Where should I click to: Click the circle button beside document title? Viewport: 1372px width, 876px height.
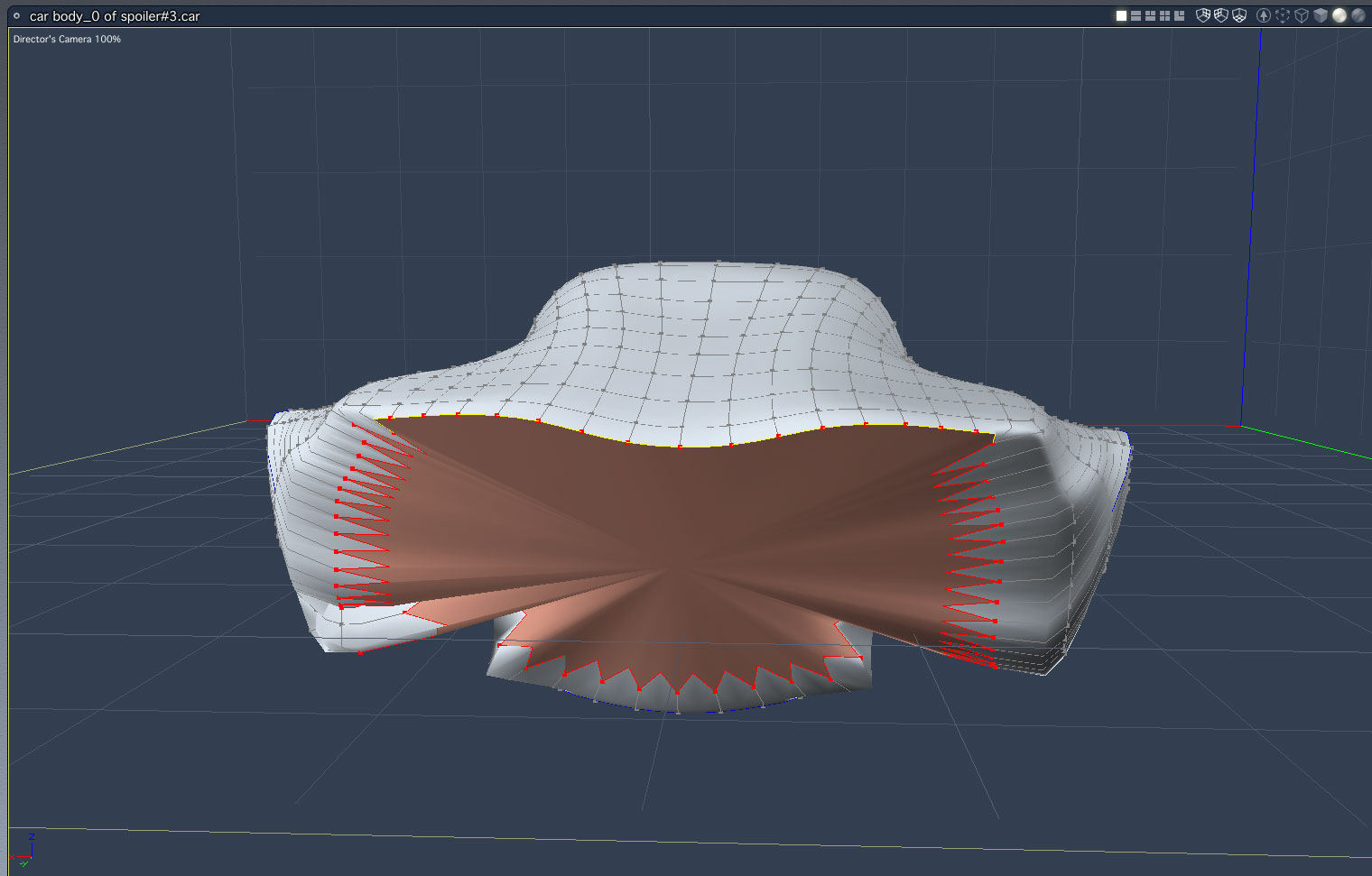coord(16,15)
